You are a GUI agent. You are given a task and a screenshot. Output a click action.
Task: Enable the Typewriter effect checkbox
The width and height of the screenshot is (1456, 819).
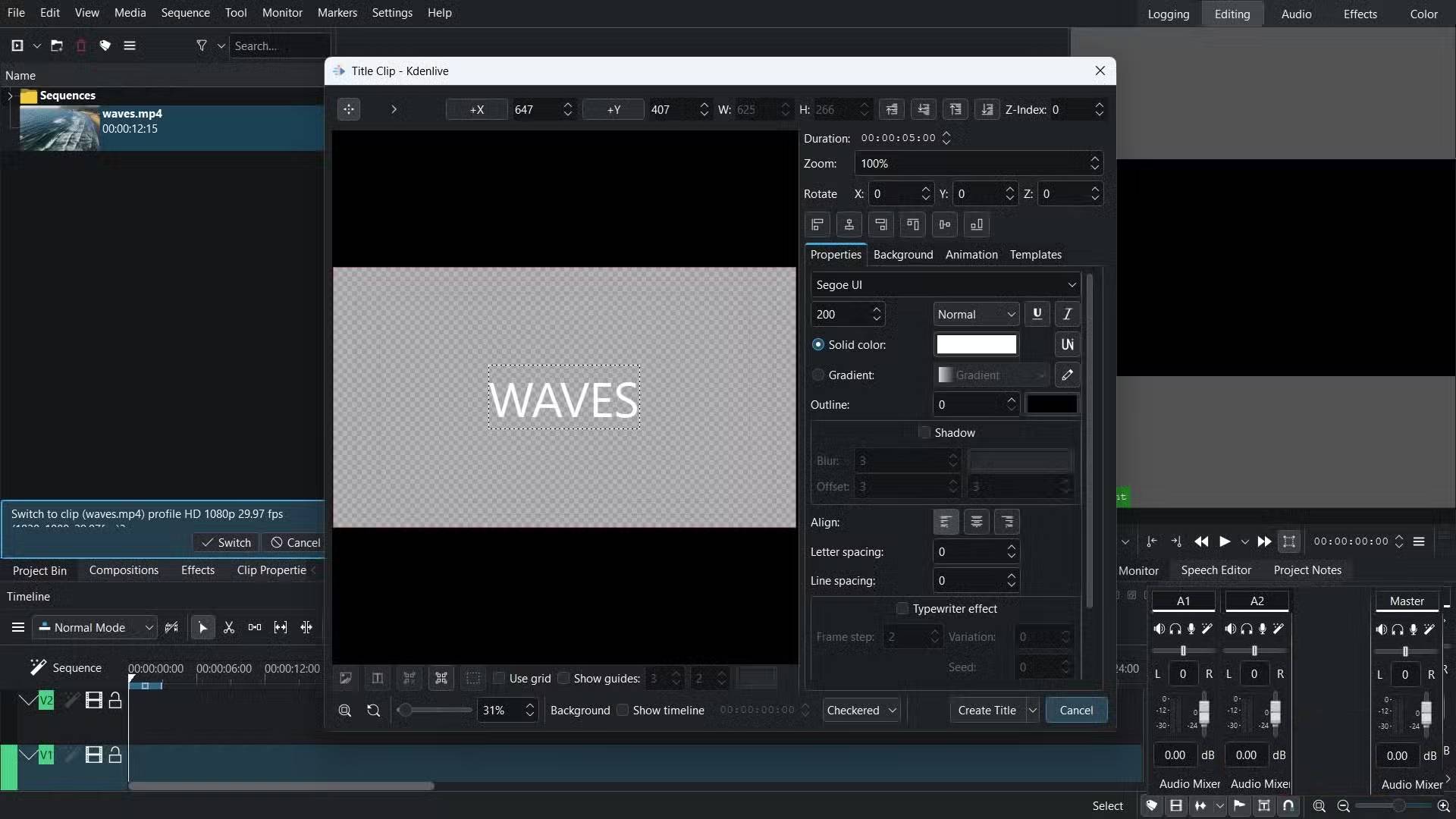902,608
